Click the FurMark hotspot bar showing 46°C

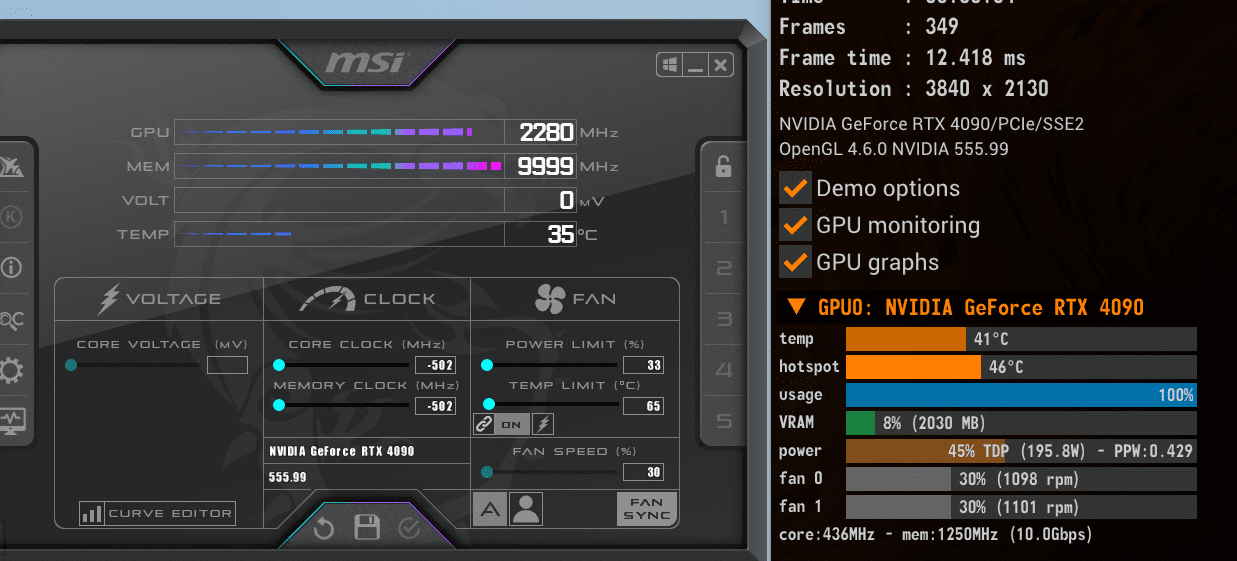(1021, 367)
